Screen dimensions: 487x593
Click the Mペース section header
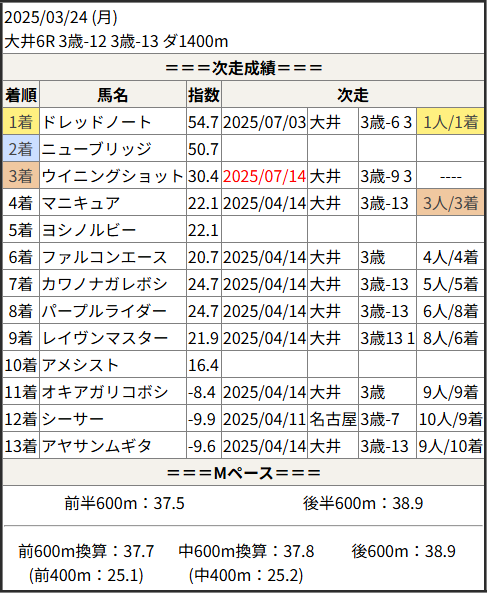click(244, 472)
